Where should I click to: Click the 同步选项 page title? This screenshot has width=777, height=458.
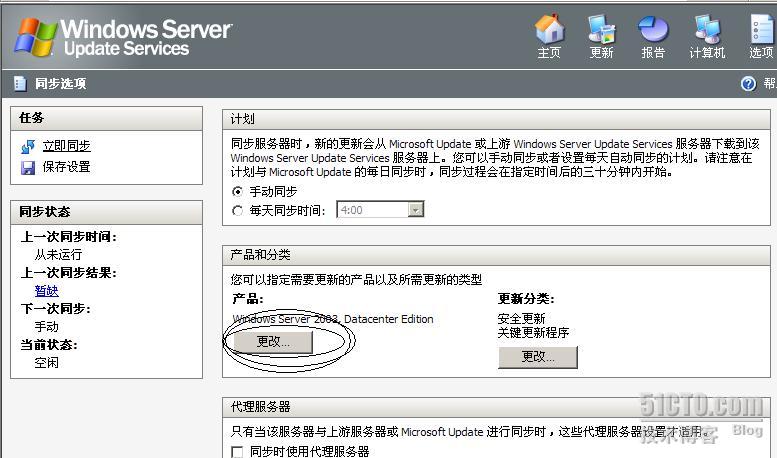tap(60, 84)
